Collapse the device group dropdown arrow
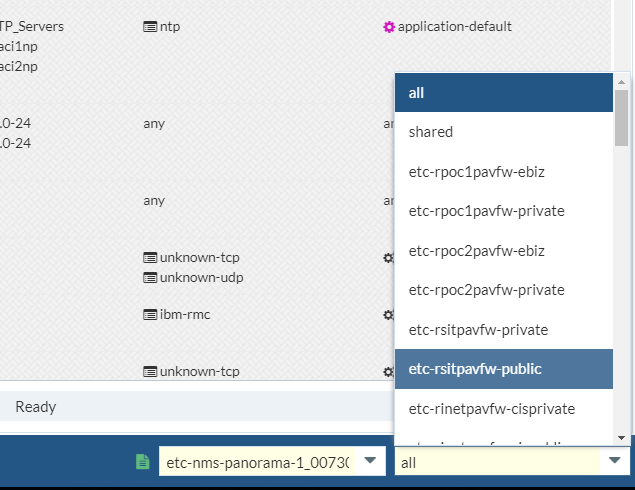This screenshot has width=635, height=490. 613,461
